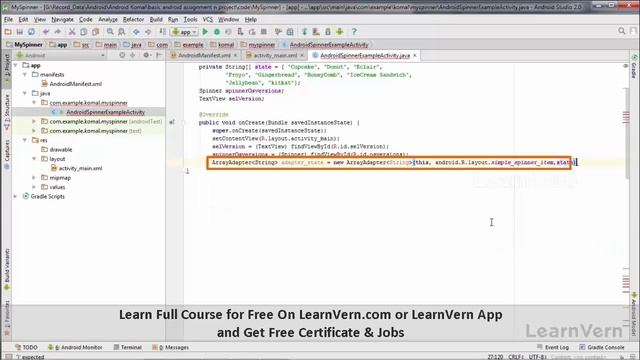The image size is (640, 360).
Task: Click the Synchronize toolbar icon
Action: (x=31, y=32)
